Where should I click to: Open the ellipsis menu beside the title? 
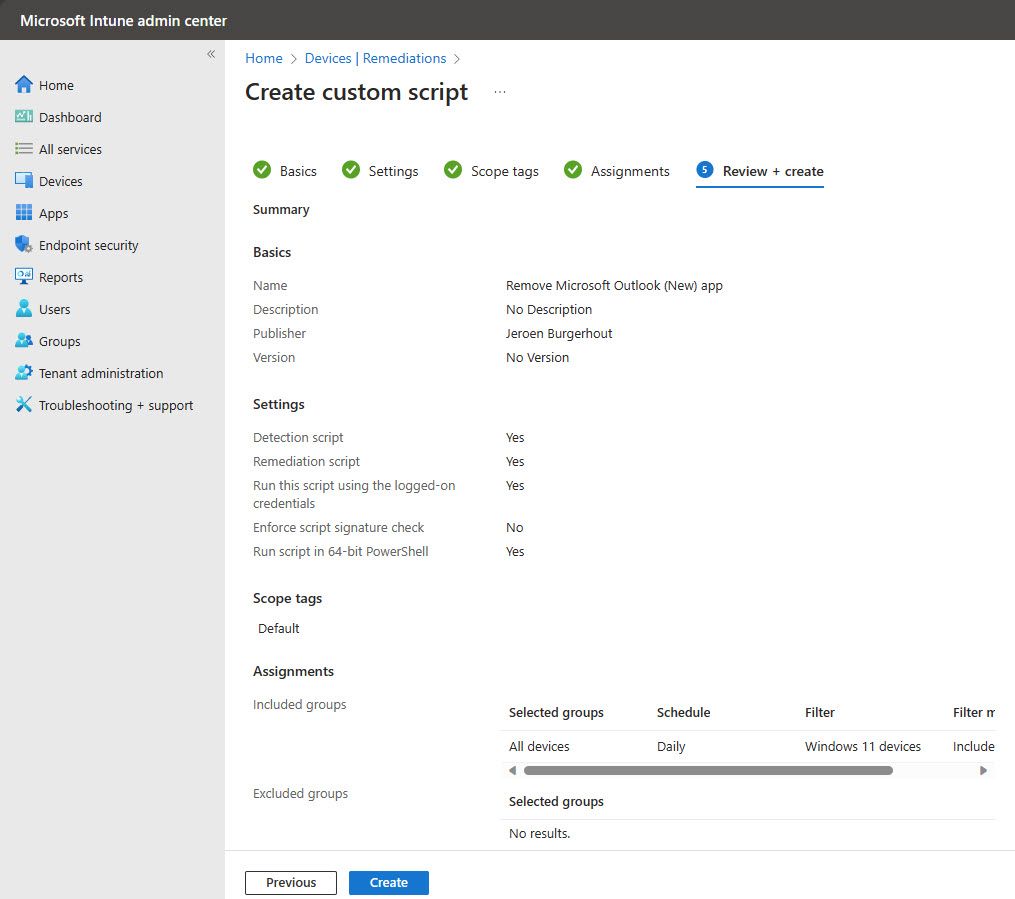500,92
